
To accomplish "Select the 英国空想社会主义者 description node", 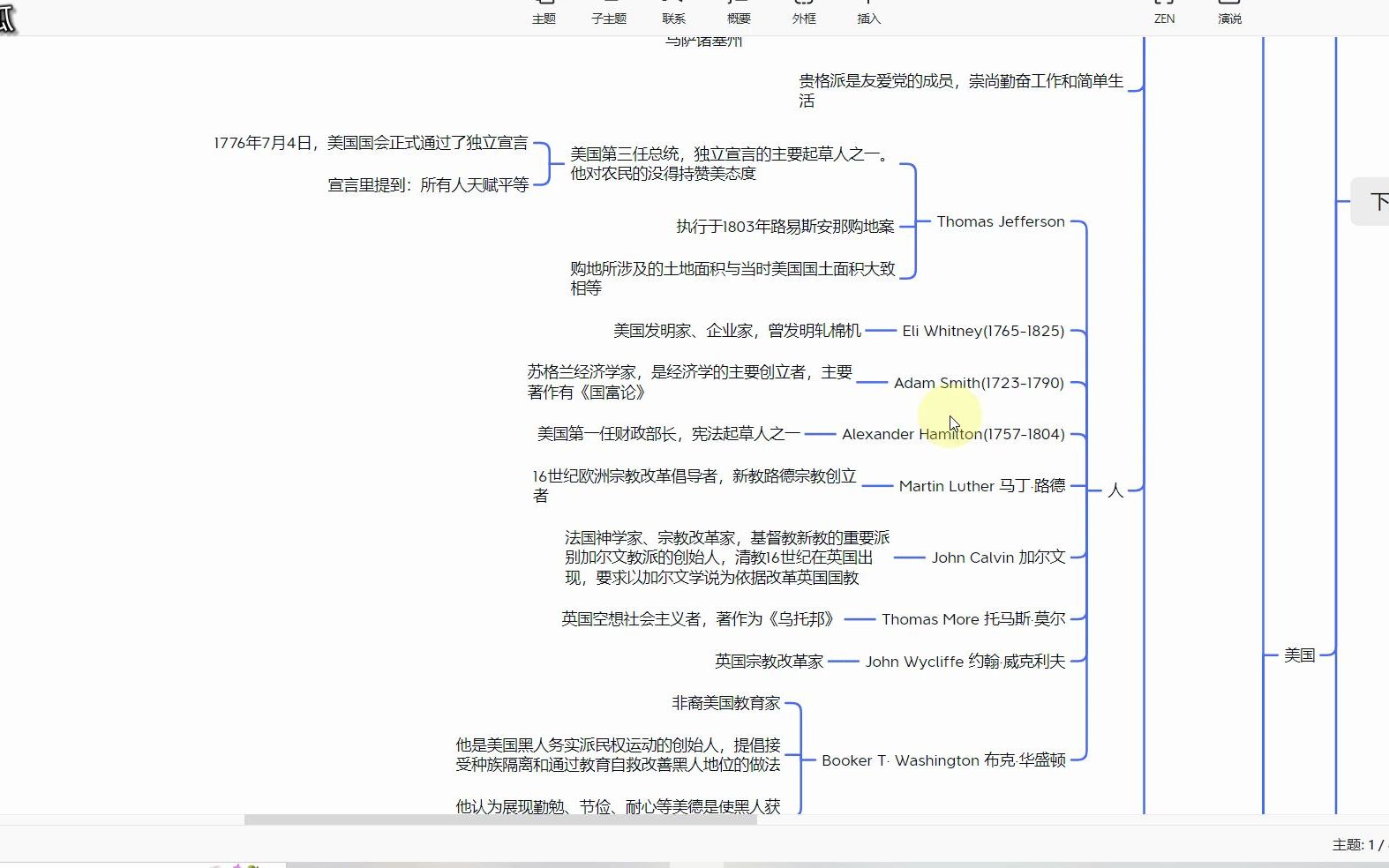I will coord(697,619).
